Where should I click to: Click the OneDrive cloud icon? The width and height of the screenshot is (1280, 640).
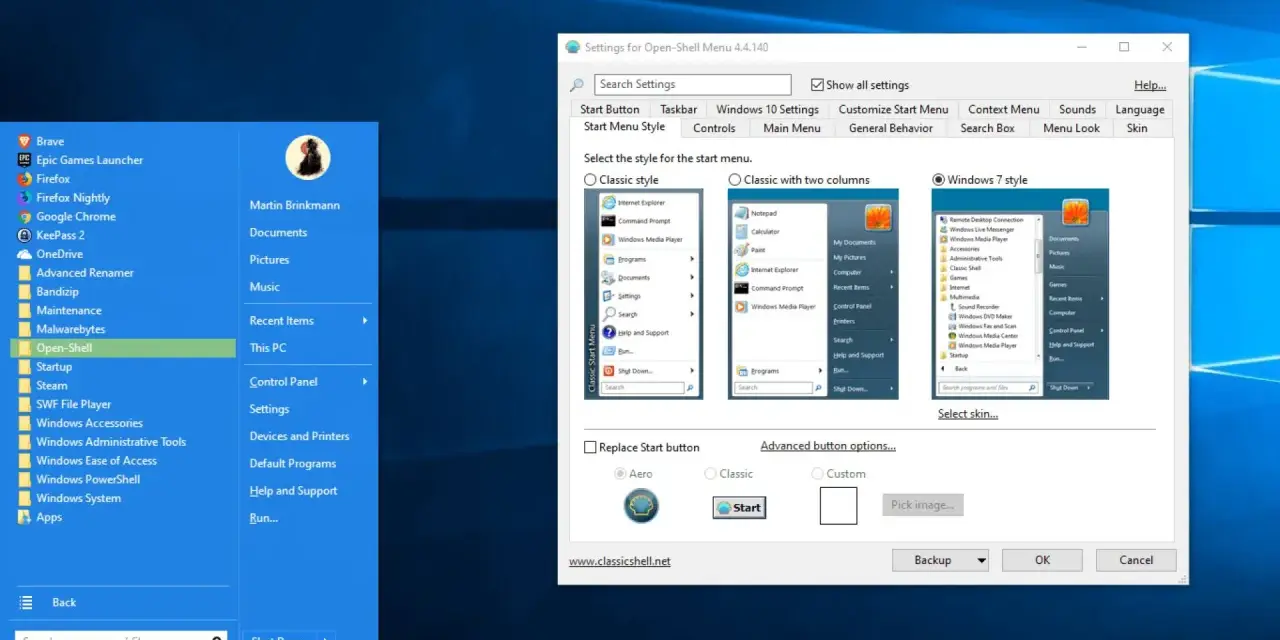pyautogui.click(x=25, y=254)
